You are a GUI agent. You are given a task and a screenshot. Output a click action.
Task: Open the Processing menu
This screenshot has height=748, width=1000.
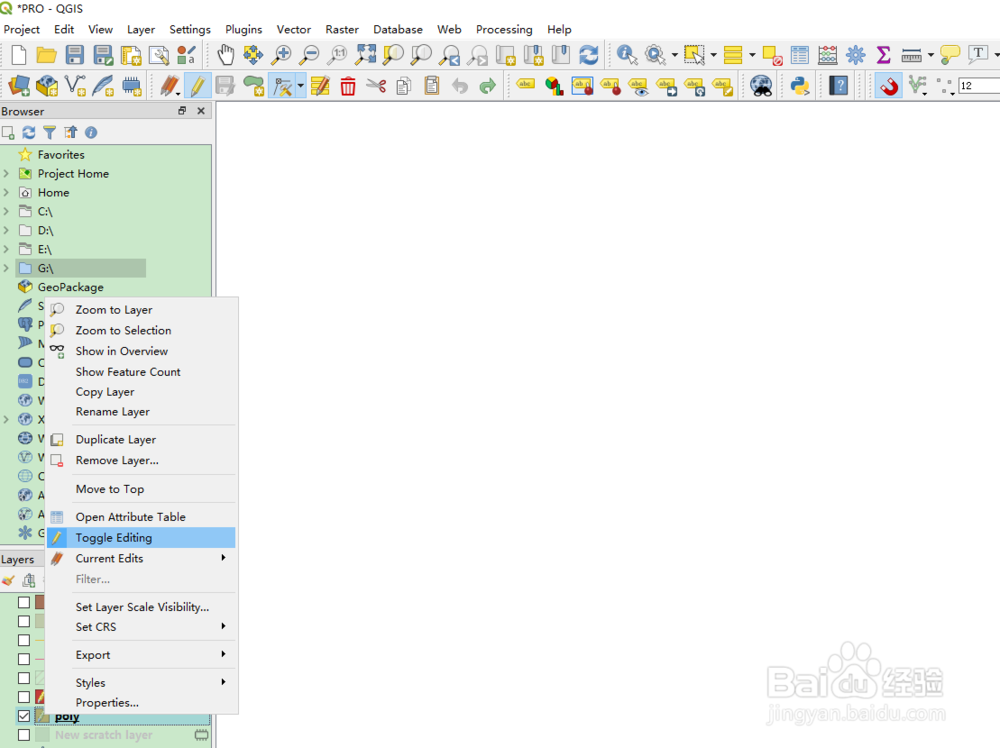pyautogui.click(x=504, y=29)
